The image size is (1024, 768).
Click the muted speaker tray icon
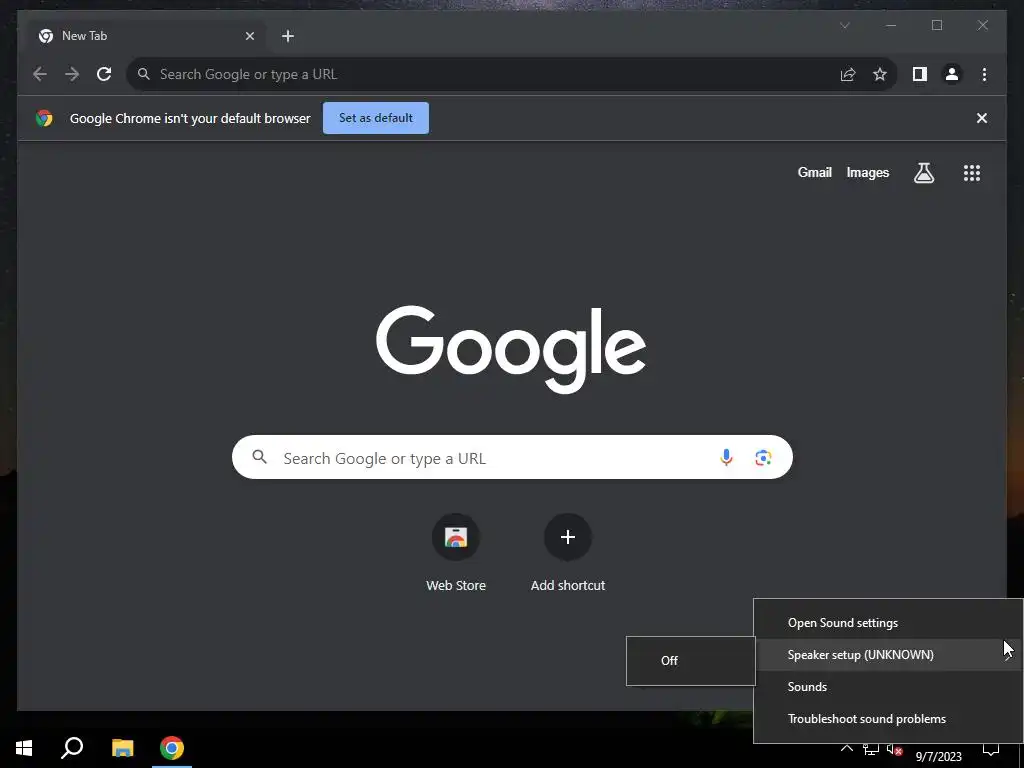tap(894, 750)
